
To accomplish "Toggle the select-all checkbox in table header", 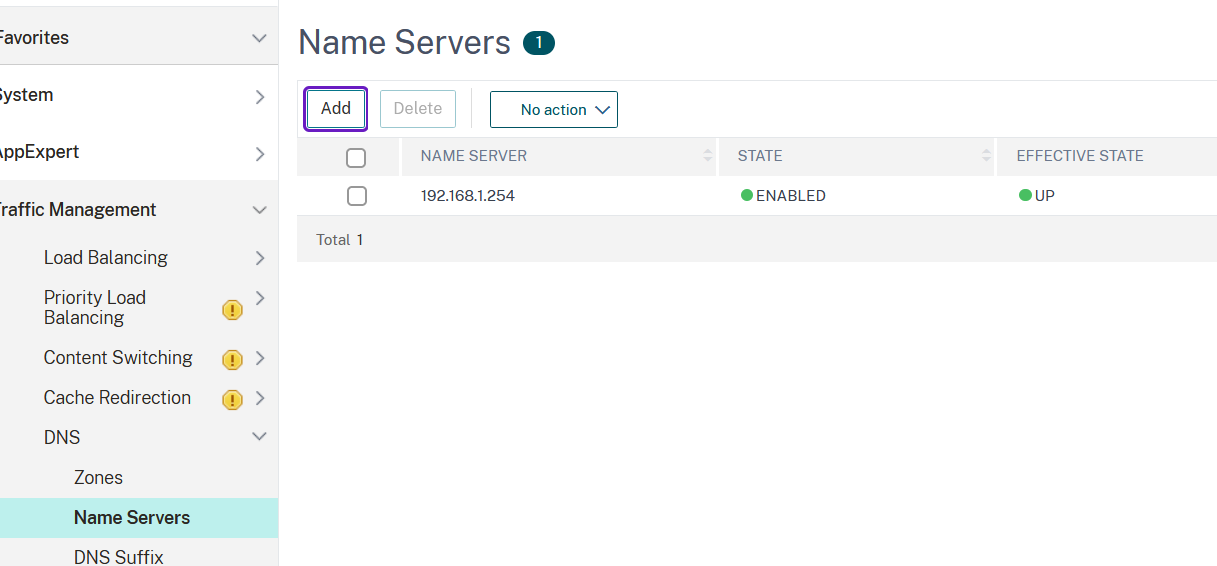I will click(356, 157).
